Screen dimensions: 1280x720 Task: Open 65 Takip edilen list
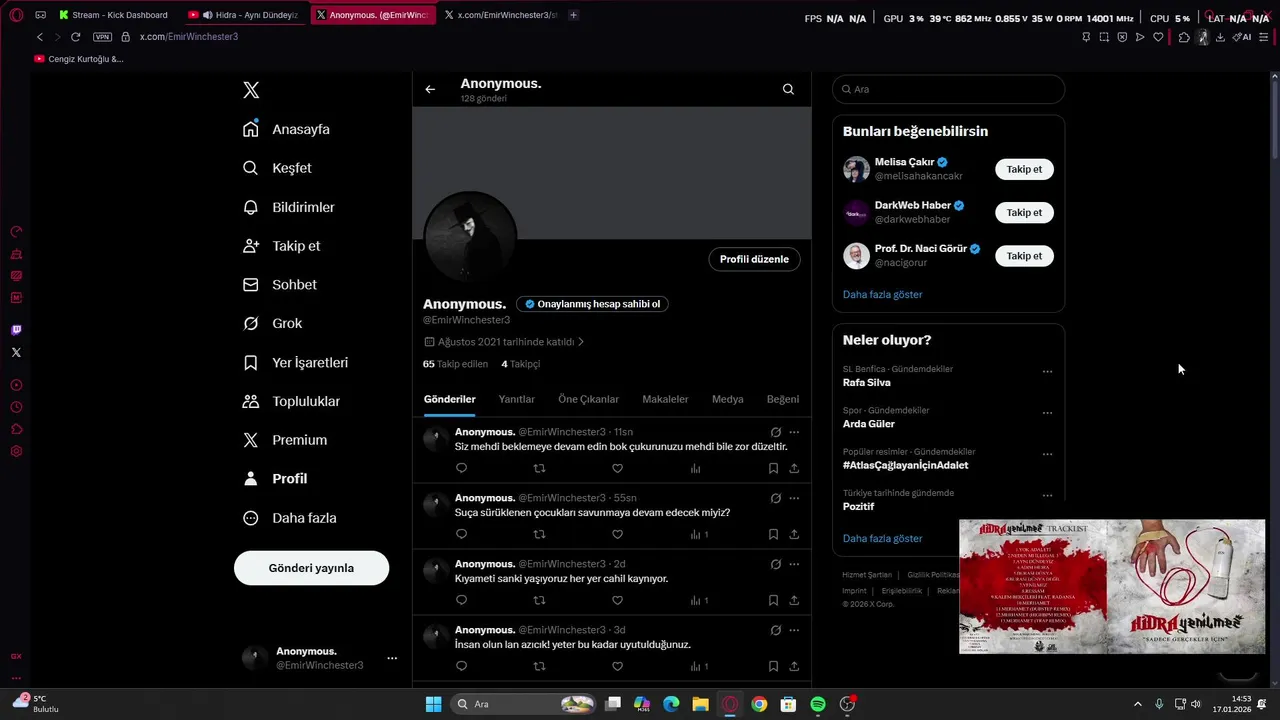click(x=455, y=364)
